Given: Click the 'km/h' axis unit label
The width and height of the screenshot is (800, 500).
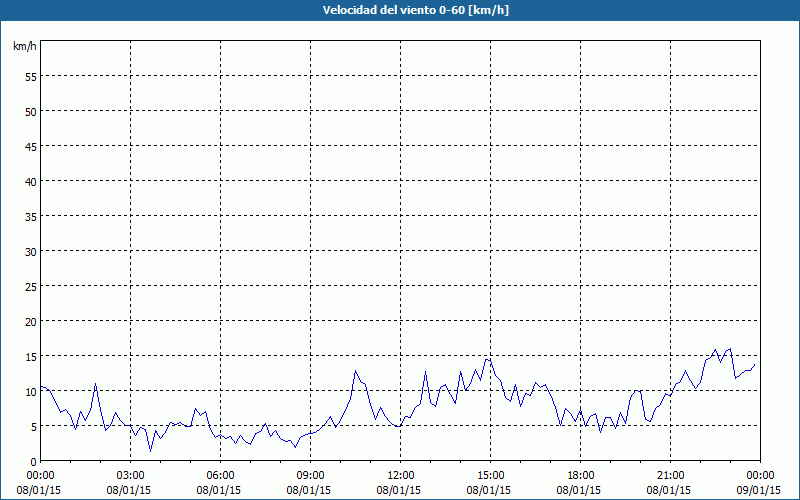Looking at the screenshot, I should [x=24, y=46].
